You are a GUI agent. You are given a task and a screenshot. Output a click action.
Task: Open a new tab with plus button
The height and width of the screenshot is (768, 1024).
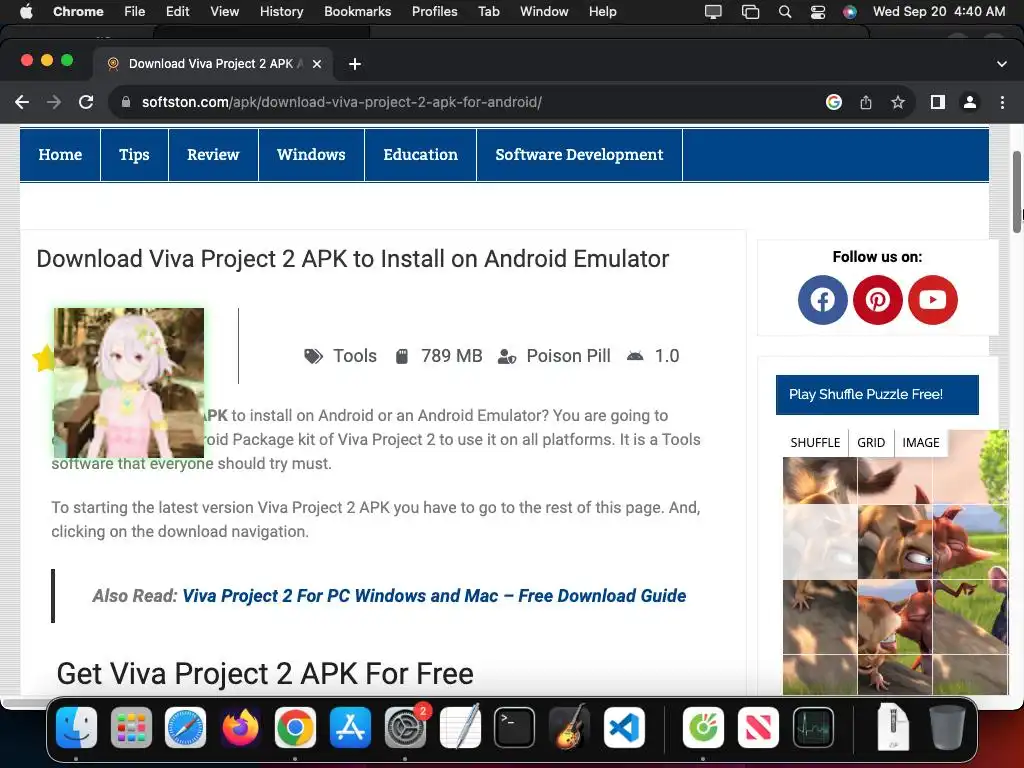(x=355, y=64)
